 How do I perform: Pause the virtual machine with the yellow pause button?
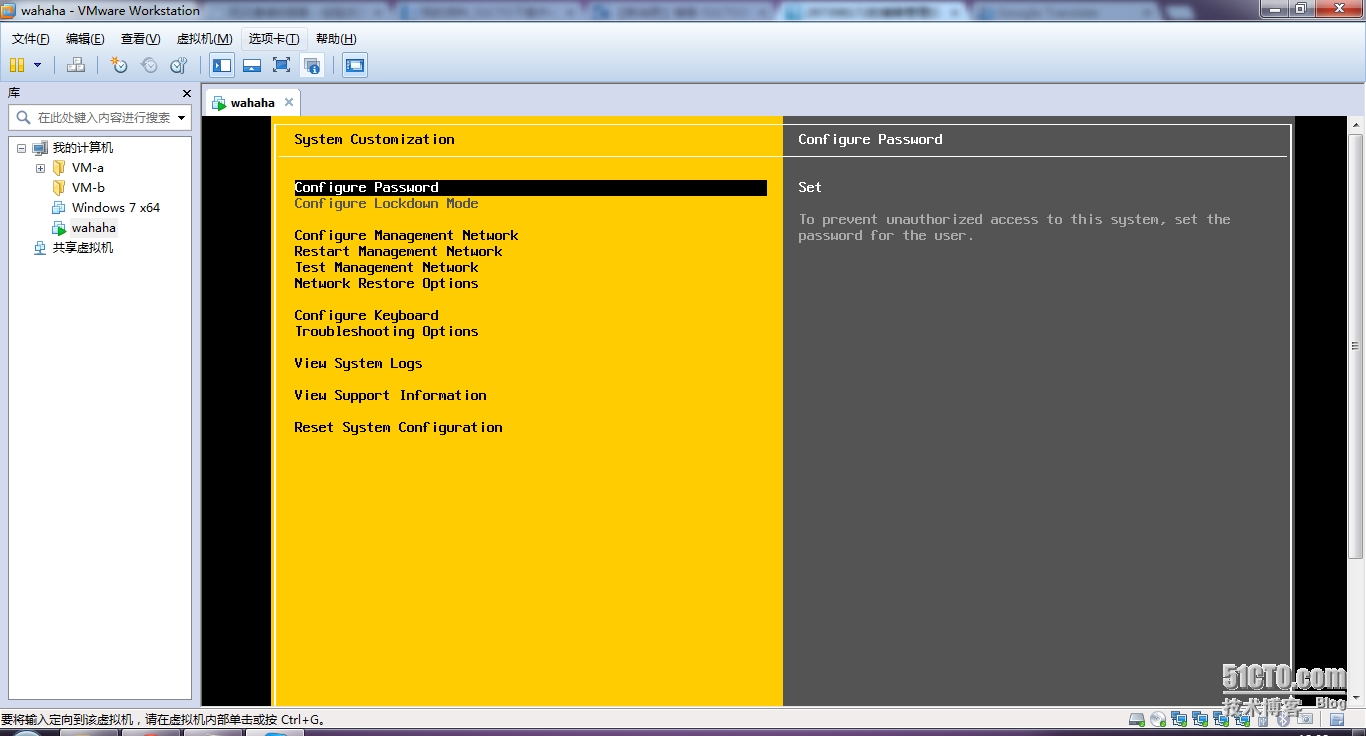pyautogui.click(x=17, y=65)
